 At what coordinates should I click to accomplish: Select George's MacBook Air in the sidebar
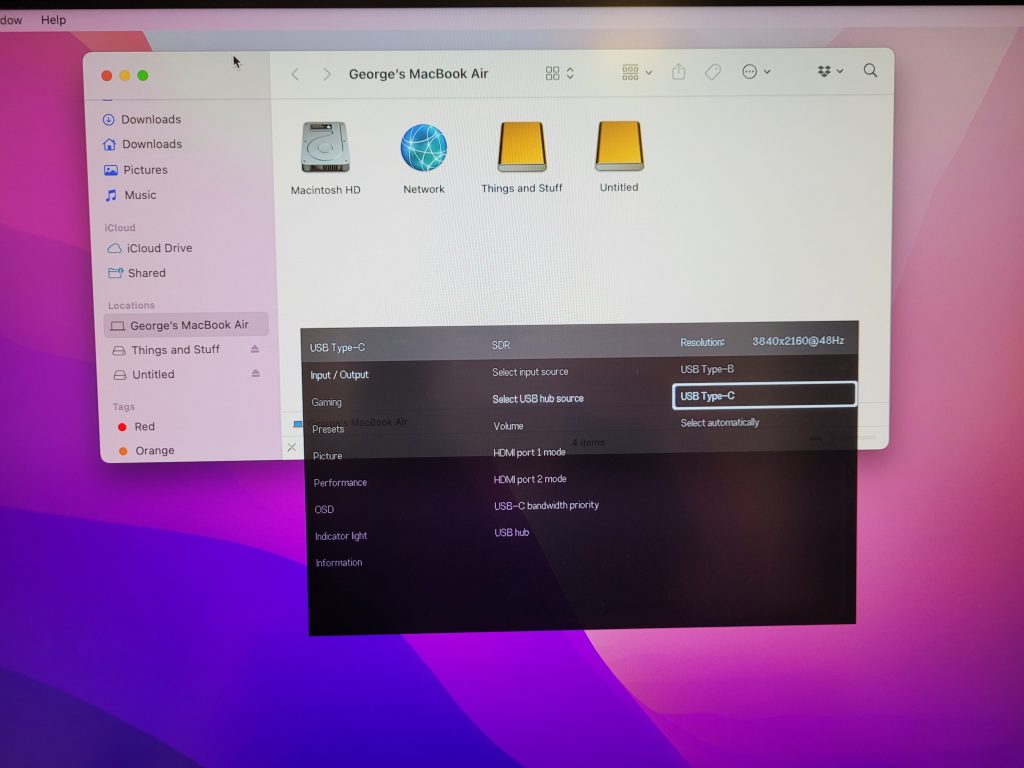[185, 325]
